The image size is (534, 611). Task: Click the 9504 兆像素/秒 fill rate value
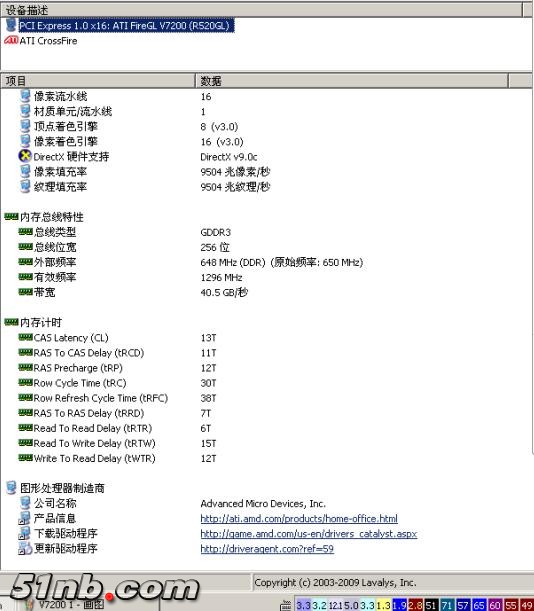235,172
